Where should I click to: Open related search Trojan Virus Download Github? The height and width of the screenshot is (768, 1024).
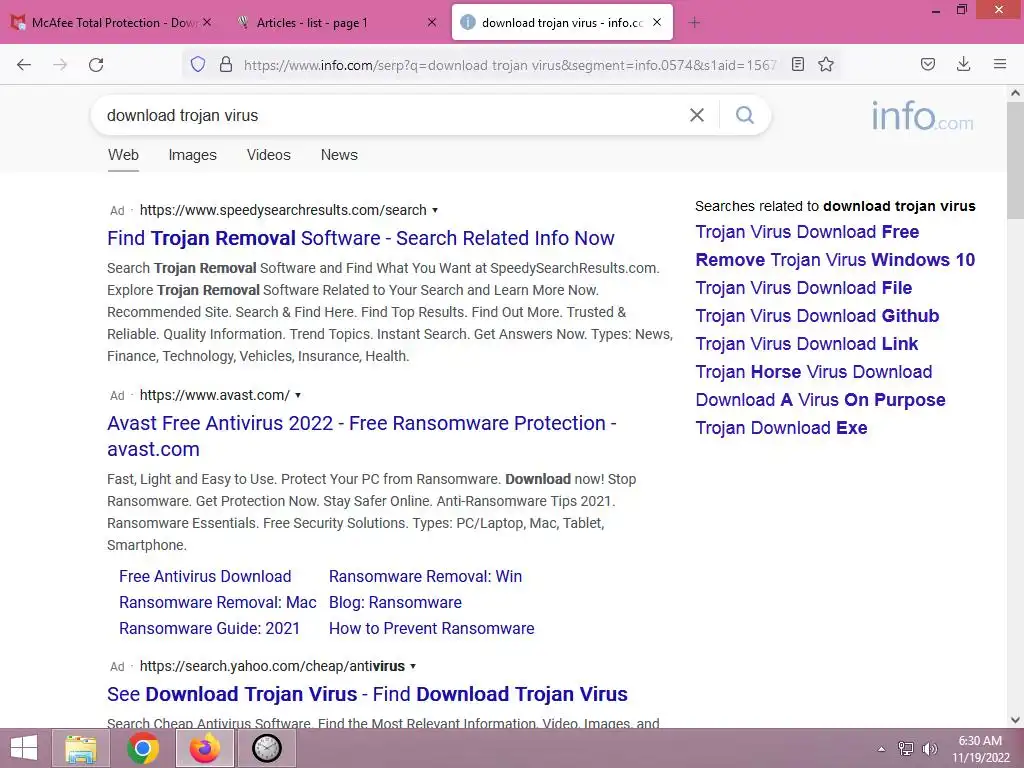click(x=817, y=316)
